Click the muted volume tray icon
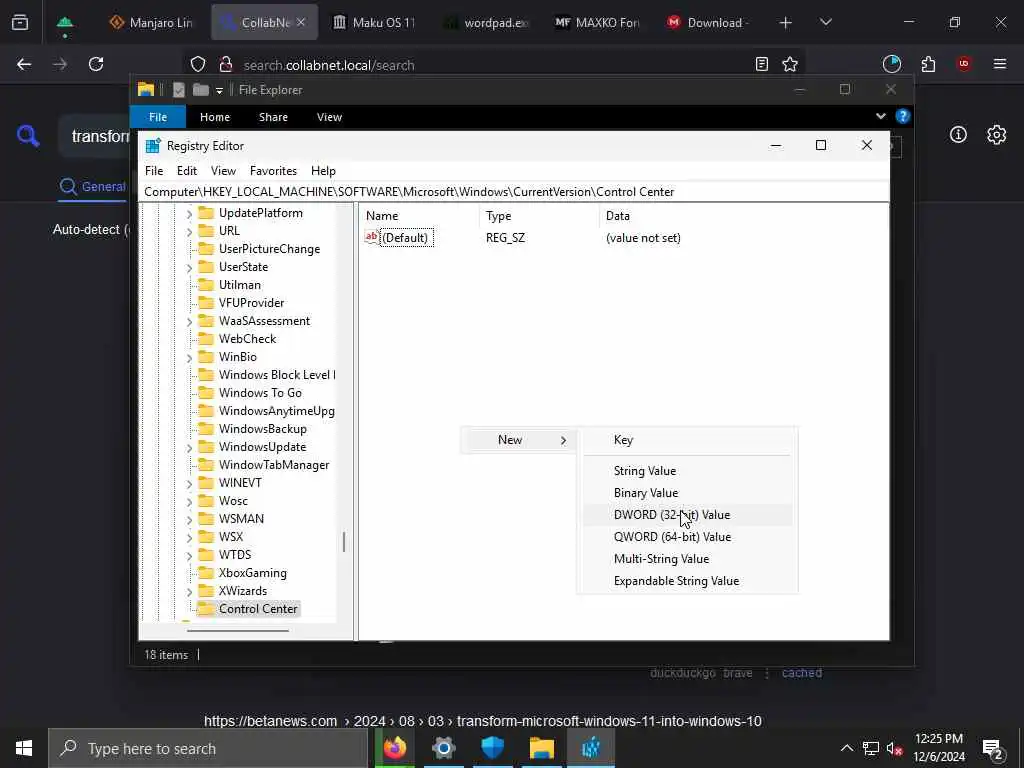The height and width of the screenshot is (768, 1024). click(x=894, y=748)
